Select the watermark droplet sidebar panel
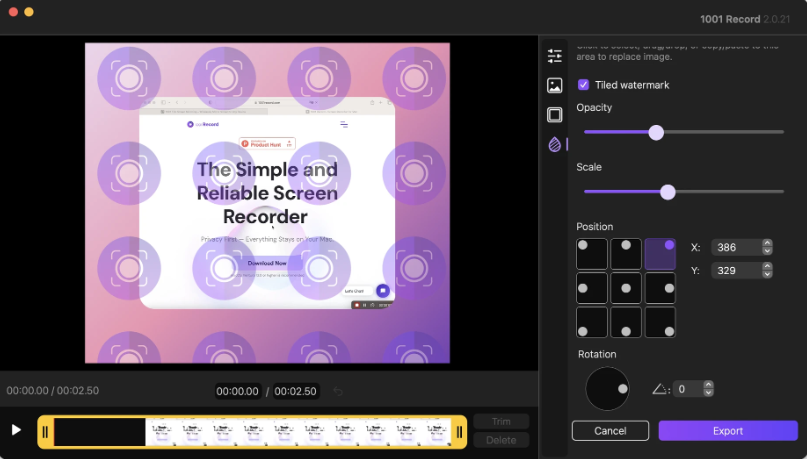Viewport: 807px width, 459px height. click(554, 145)
